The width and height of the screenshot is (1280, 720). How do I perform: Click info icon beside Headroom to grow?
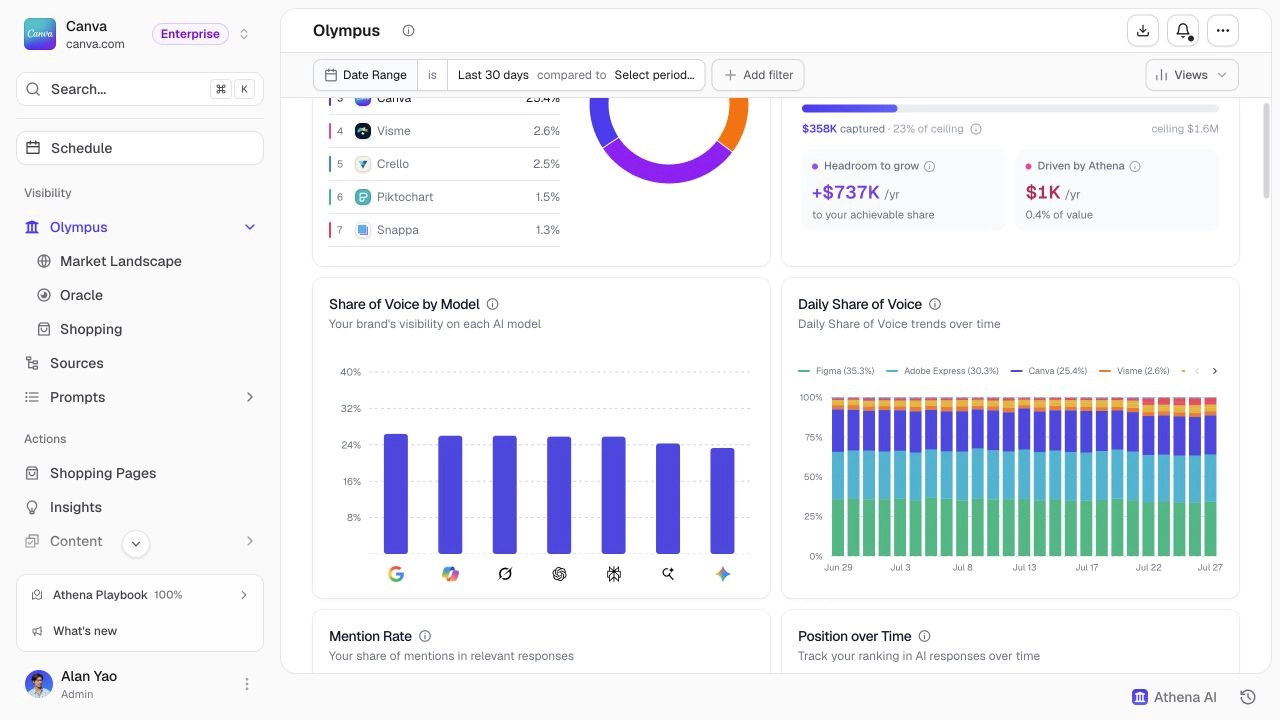929,166
